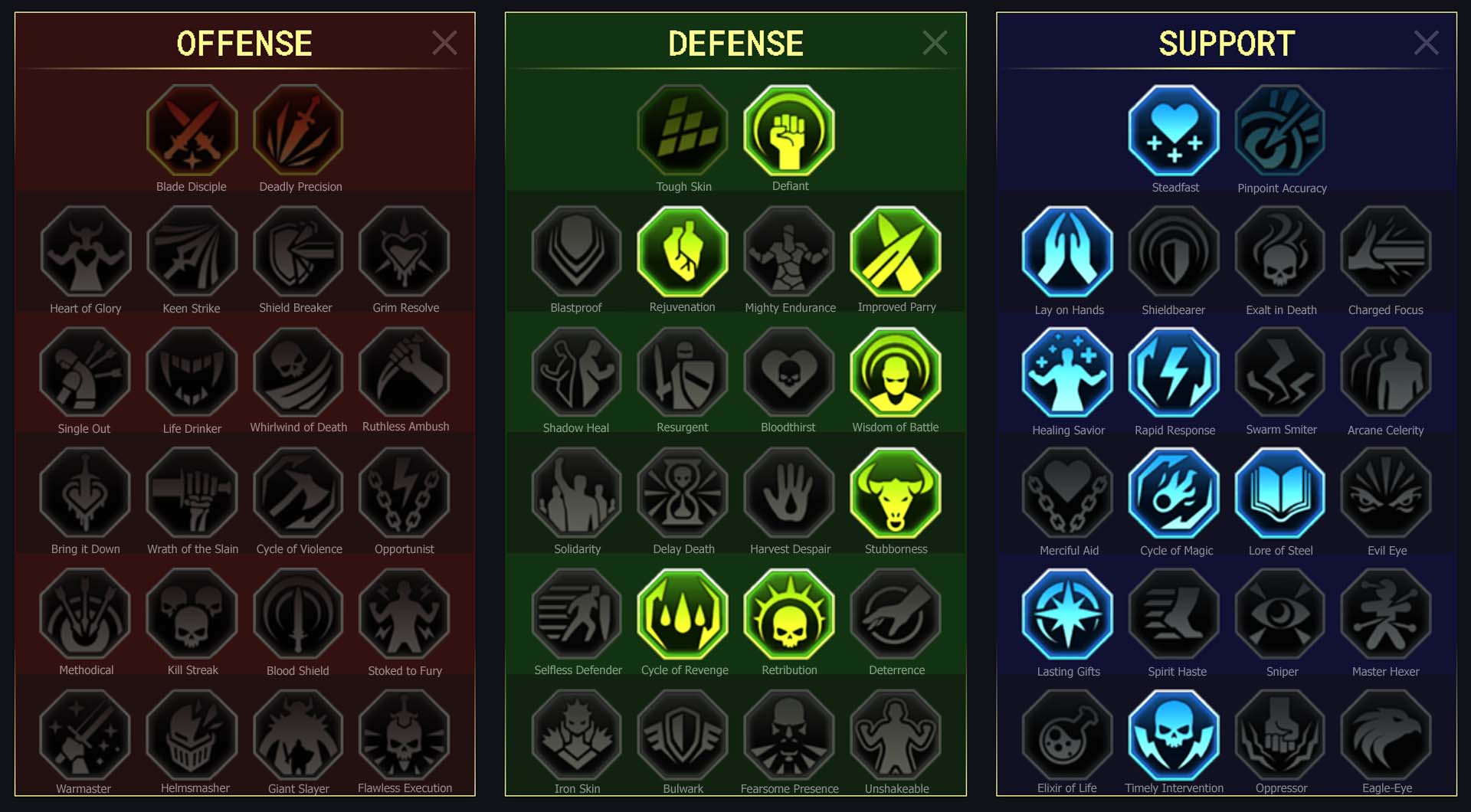Select the Tough Skin mastery icon
This screenshot has height=812, width=1471.
[x=683, y=130]
